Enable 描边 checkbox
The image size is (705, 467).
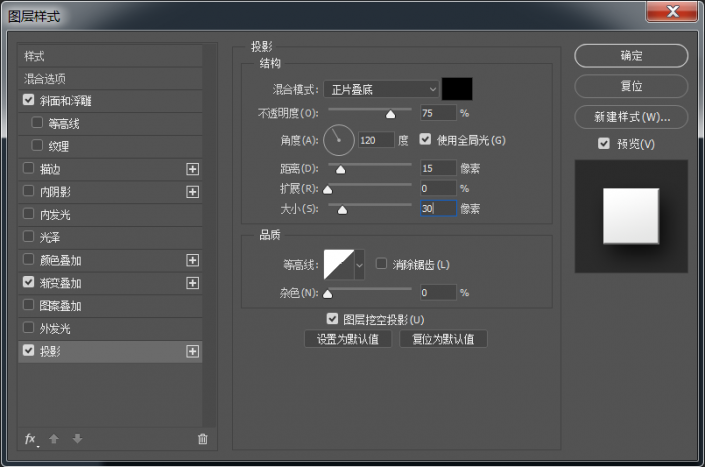click(x=28, y=168)
